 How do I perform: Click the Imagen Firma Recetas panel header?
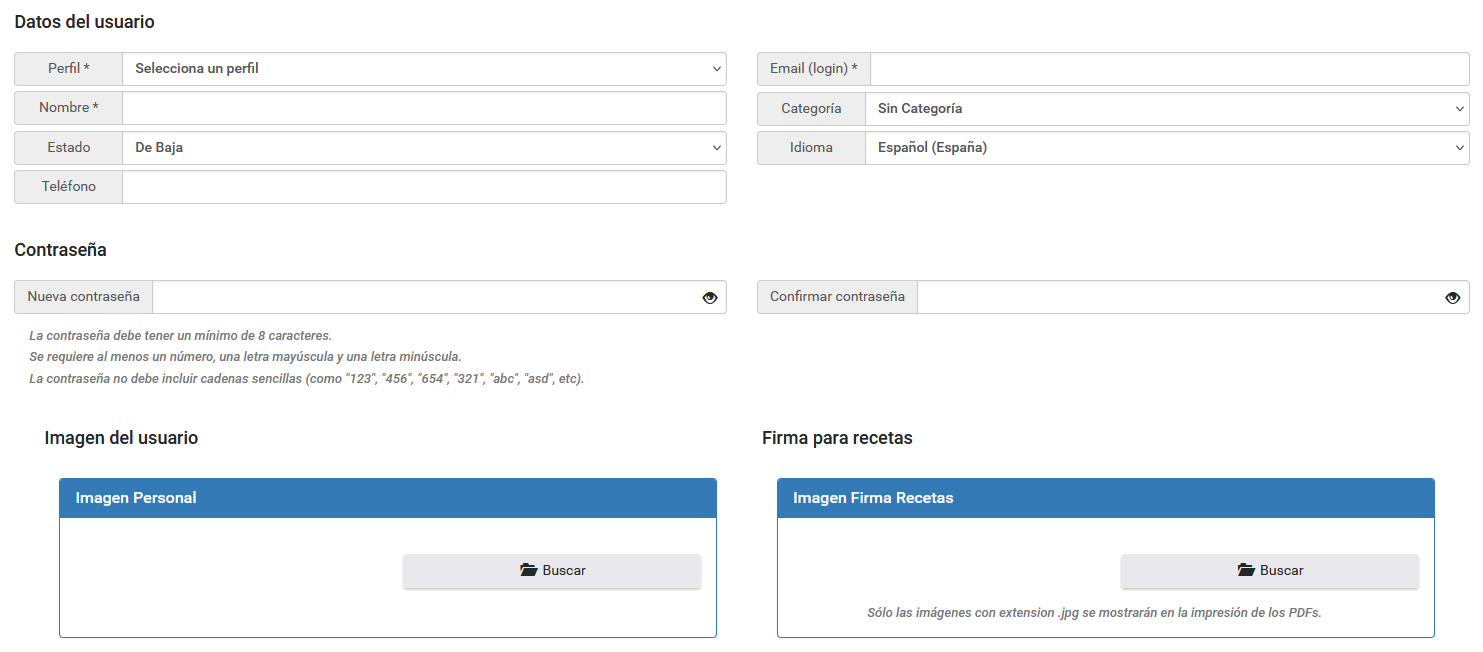[x=1105, y=498]
